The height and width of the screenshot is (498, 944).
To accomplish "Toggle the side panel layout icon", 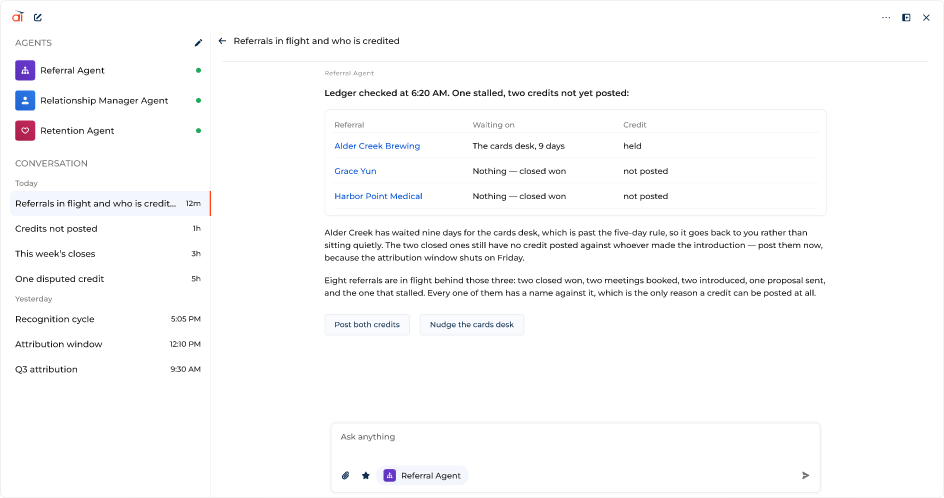I will click(906, 17).
